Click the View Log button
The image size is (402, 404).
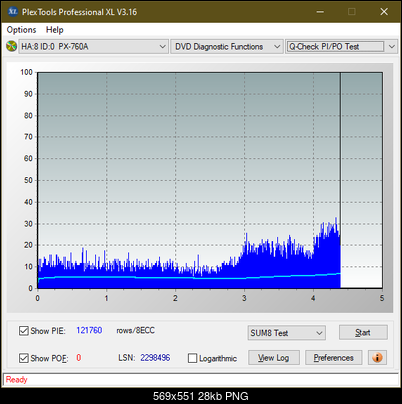274,358
